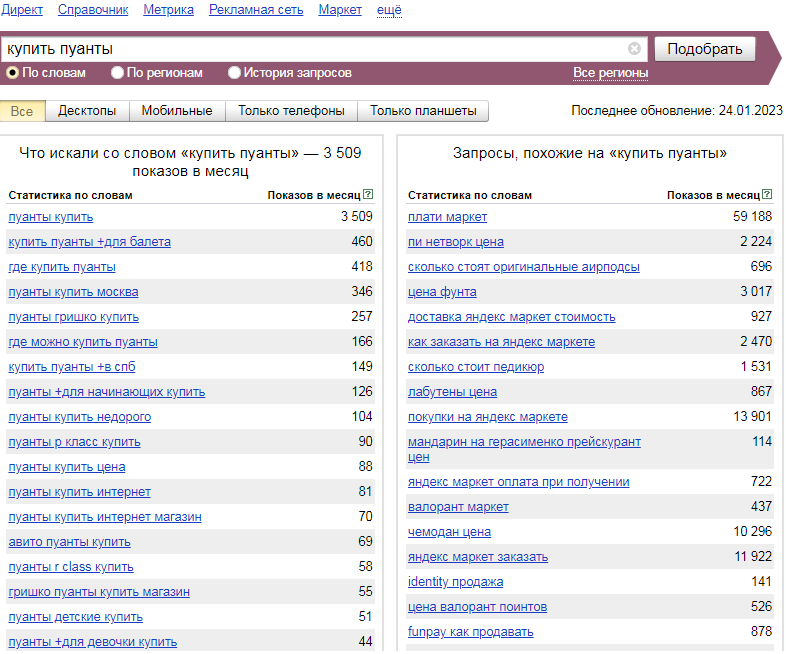Select the Только планшеты tab
Viewport: 786px width, 654px height.
point(423,111)
